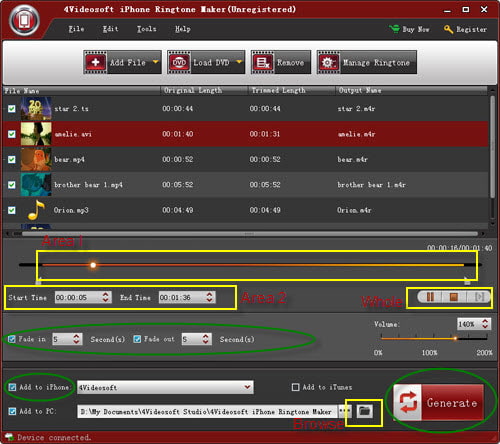Stop playback with the stop button
This screenshot has height=444, width=500.
point(454,297)
